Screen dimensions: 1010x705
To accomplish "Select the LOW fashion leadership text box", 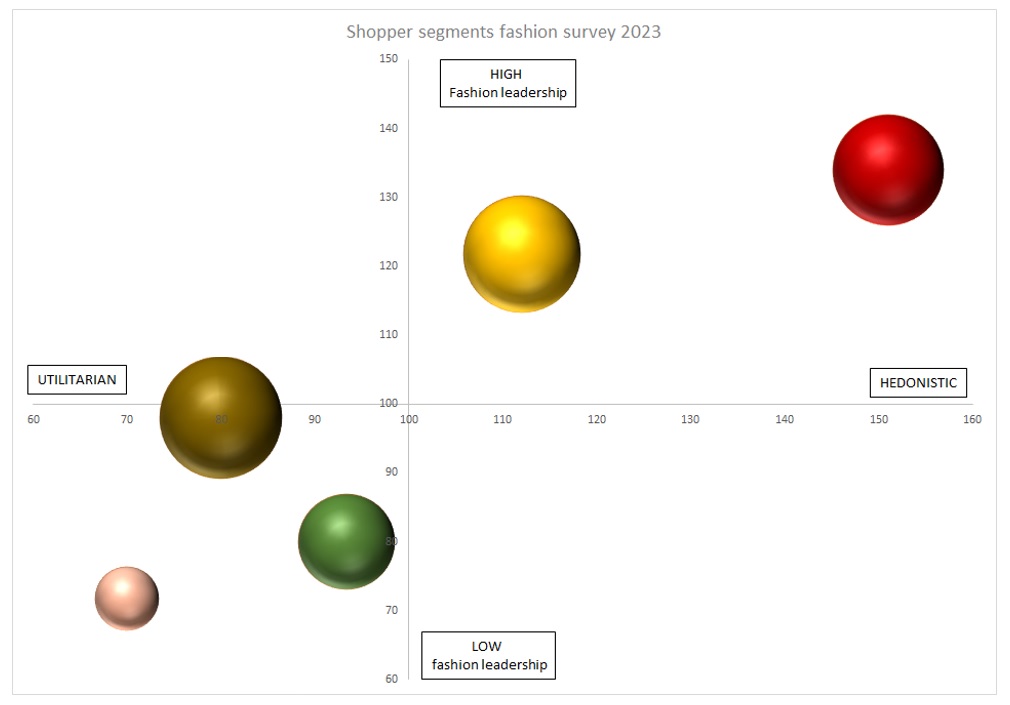I will pyautogui.click(x=488, y=655).
